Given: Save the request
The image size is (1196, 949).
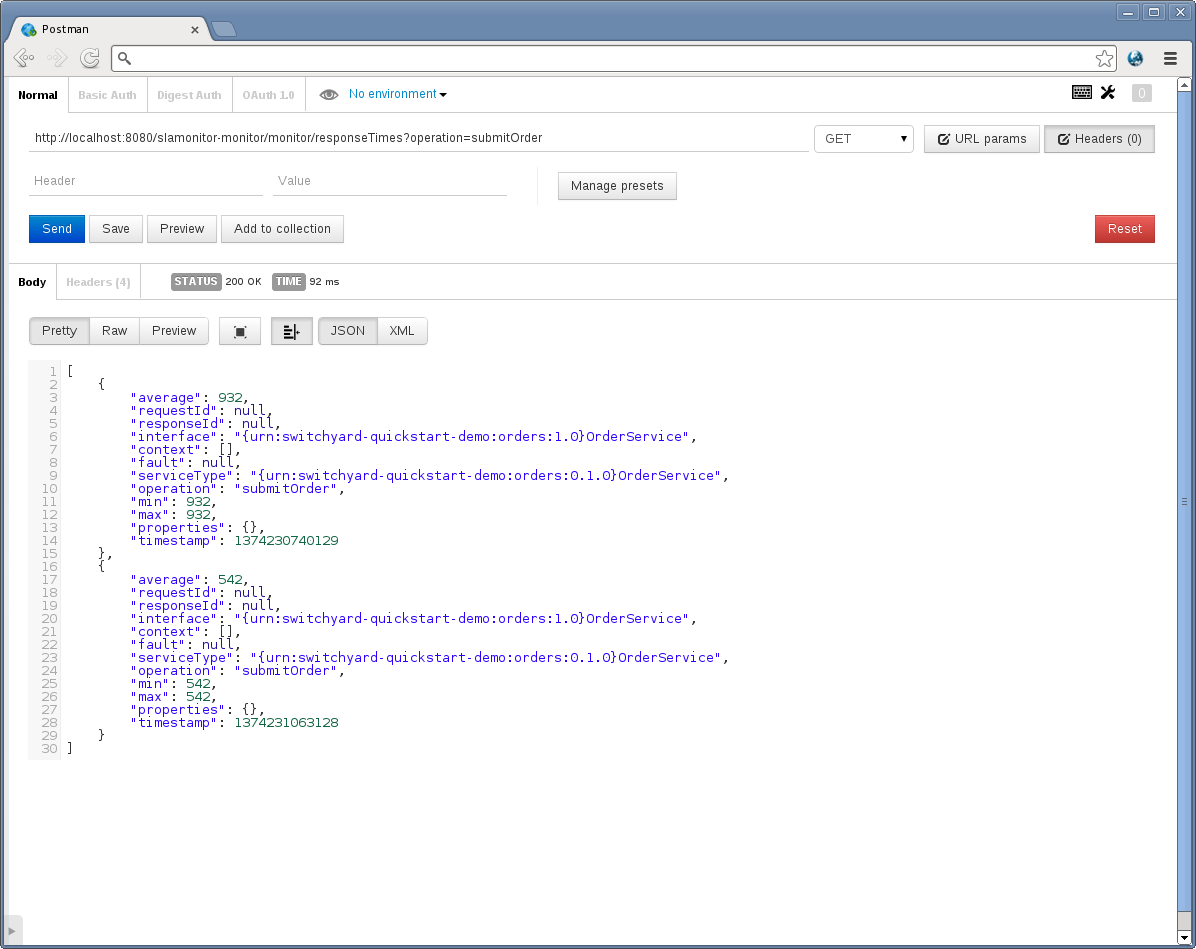Looking at the screenshot, I should pyautogui.click(x=116, y=229).
